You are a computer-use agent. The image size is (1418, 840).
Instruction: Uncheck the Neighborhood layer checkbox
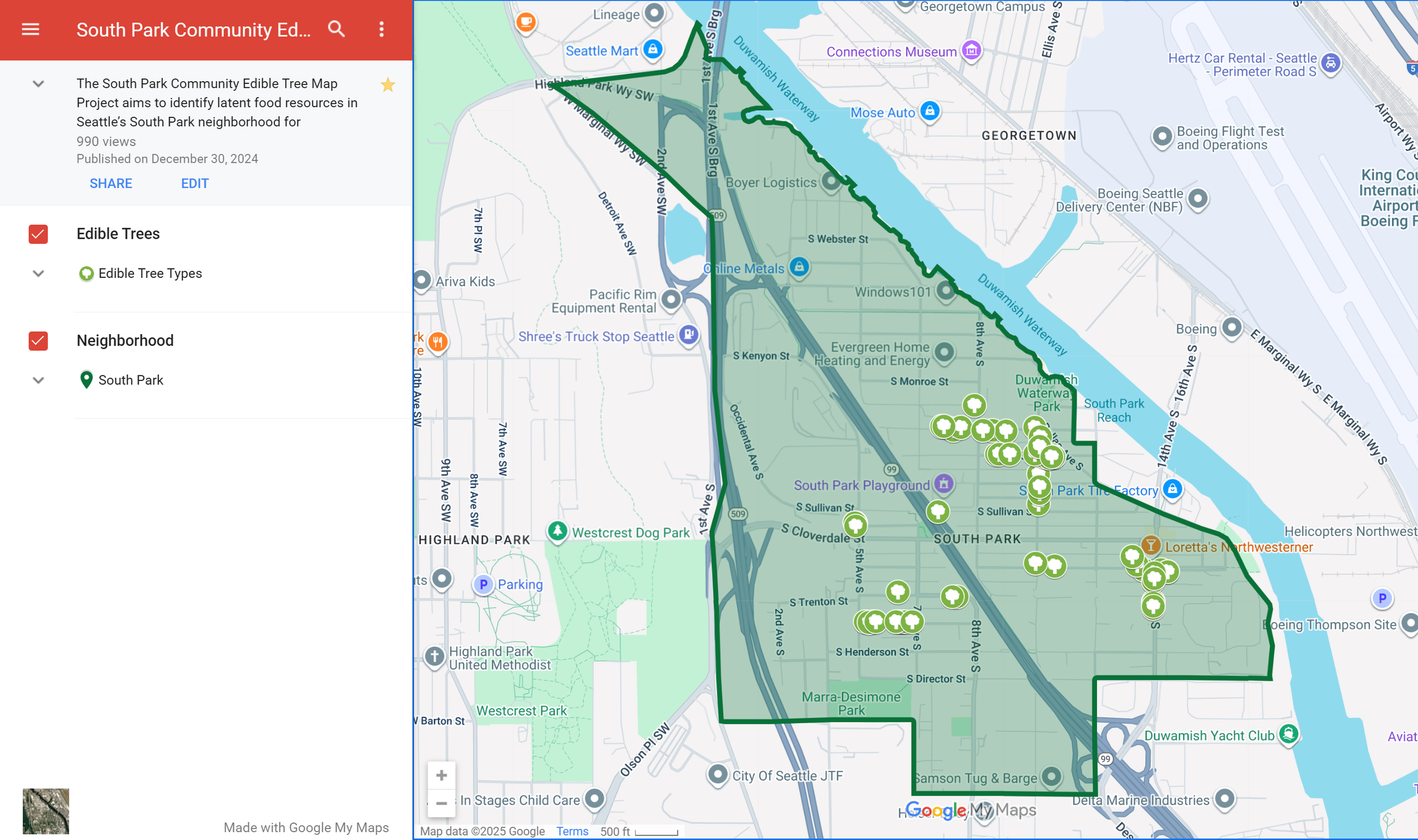pos(38,341)
